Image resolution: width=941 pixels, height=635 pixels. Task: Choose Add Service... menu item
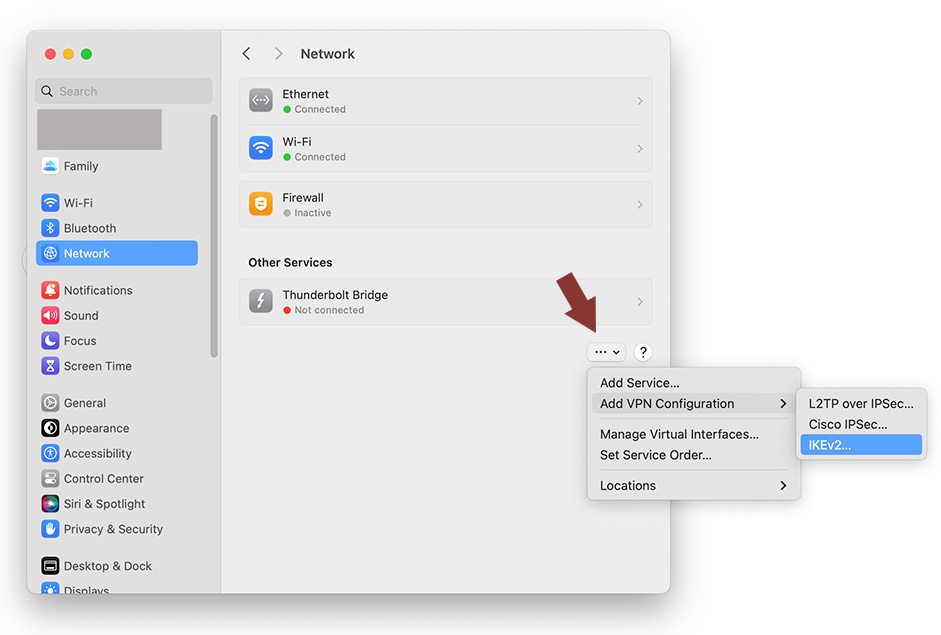tap(694, 382)
